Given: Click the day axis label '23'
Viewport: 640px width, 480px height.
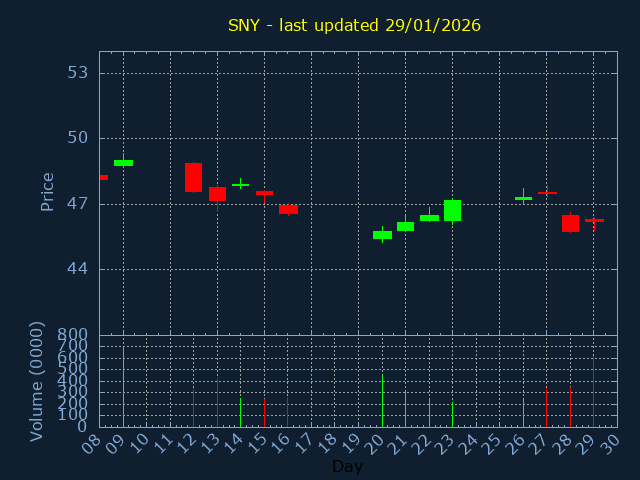Looking at the screenshot, I should (x=445, y=444).
